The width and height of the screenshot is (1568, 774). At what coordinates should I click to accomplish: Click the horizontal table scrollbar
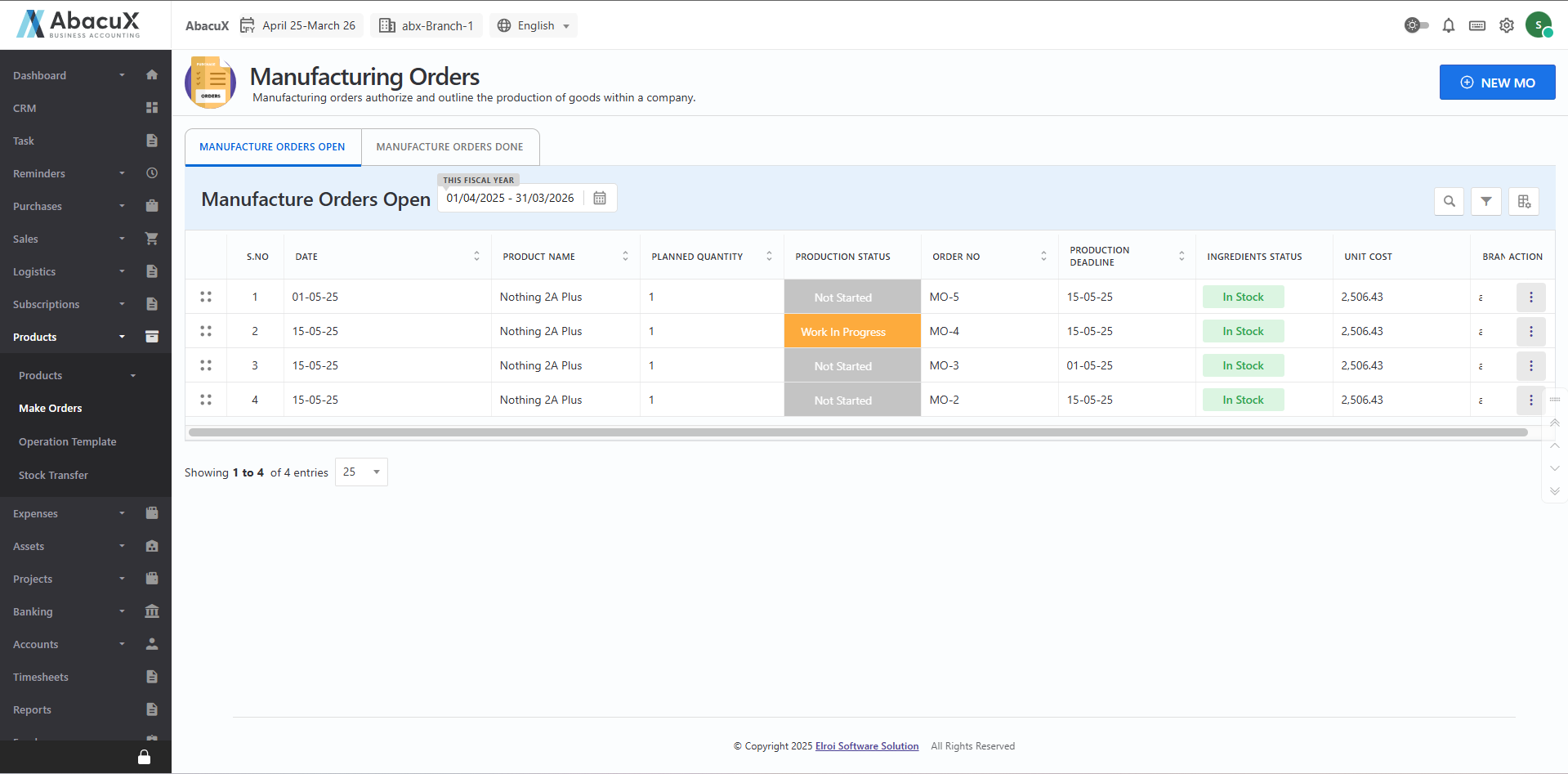857,432
